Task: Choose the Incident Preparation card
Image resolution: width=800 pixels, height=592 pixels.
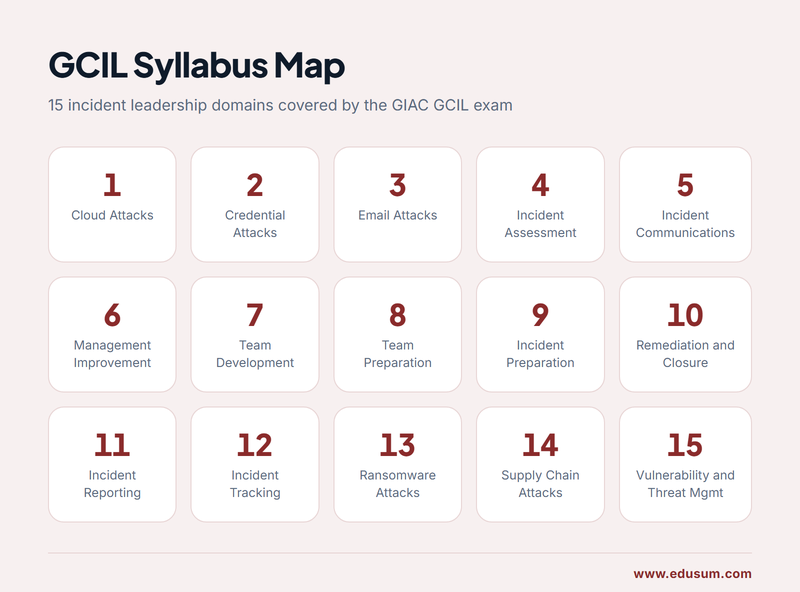Action: pos(540,335)
